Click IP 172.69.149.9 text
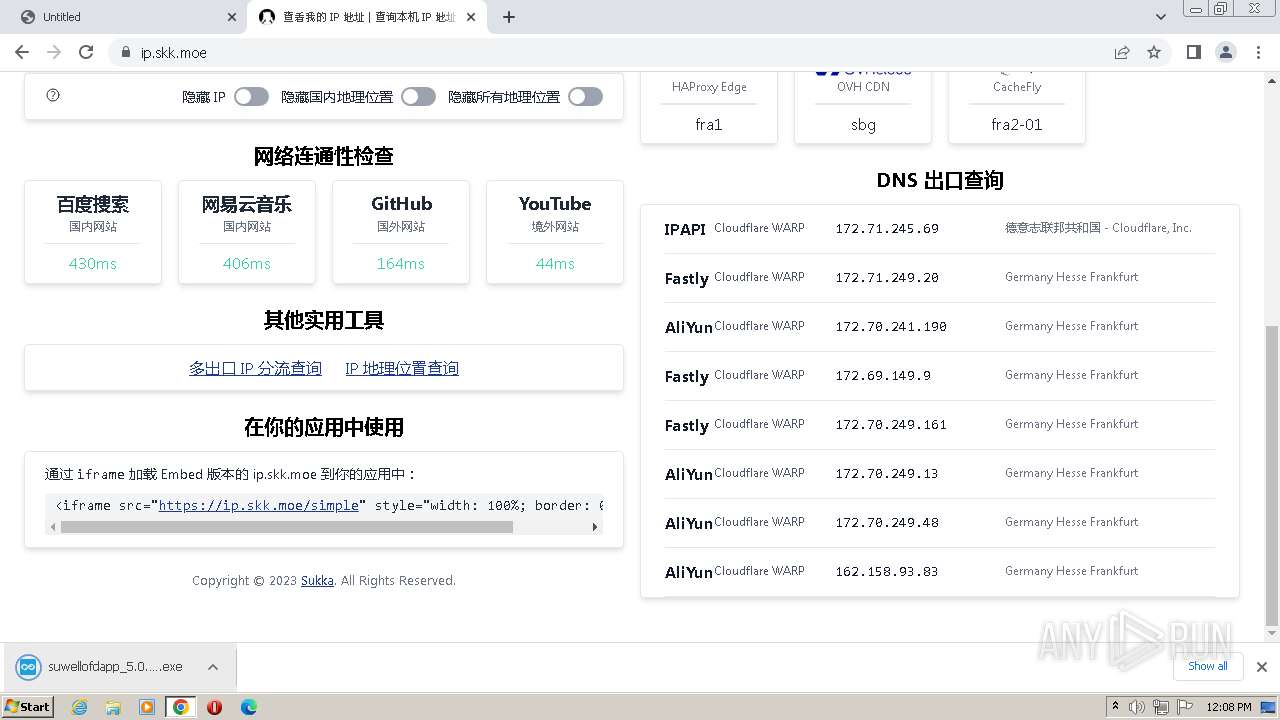Viewport: 1280px width, 720px height. tap(883, 376)
